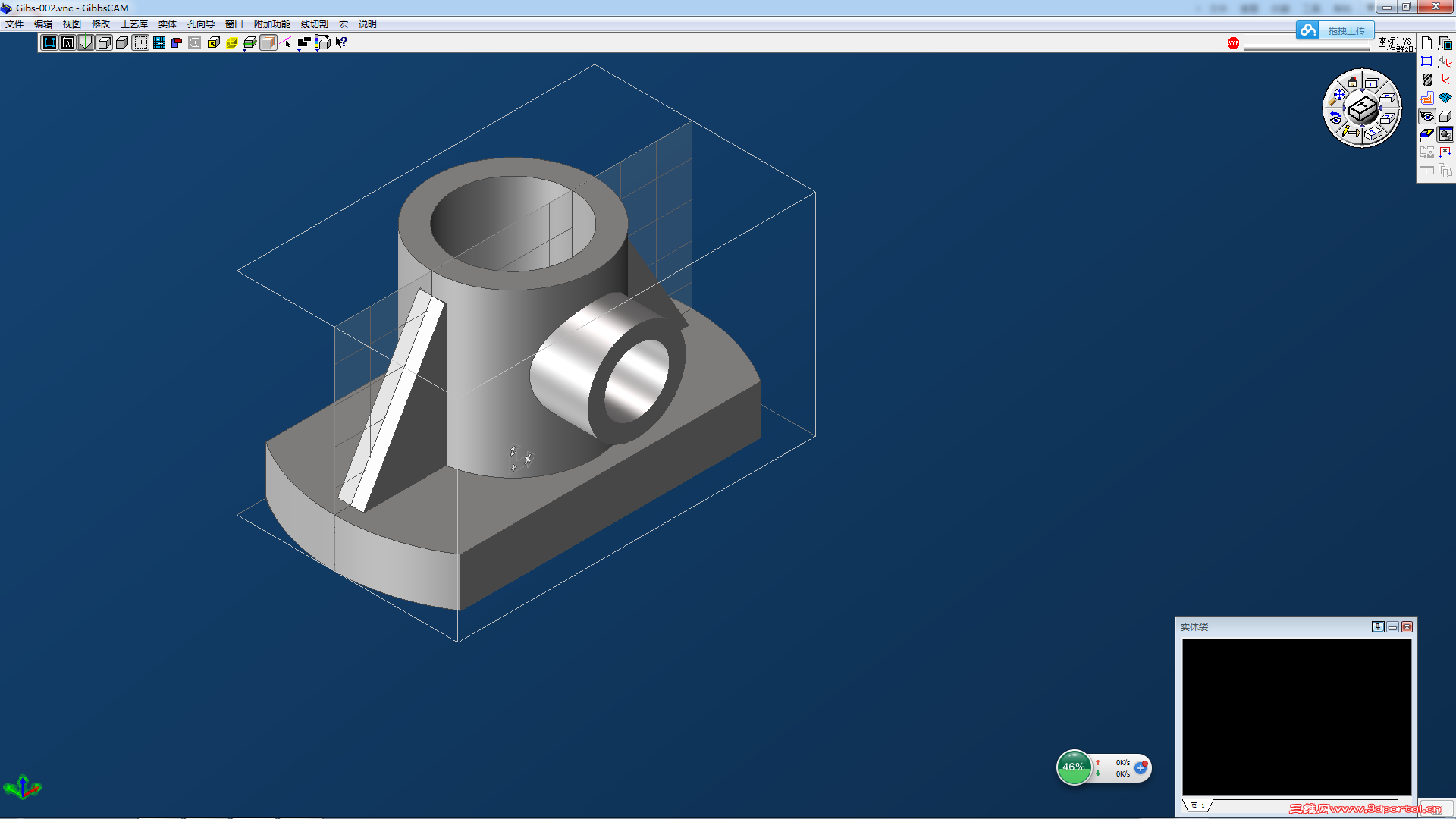Click the magenta line pointer icon

286,42
